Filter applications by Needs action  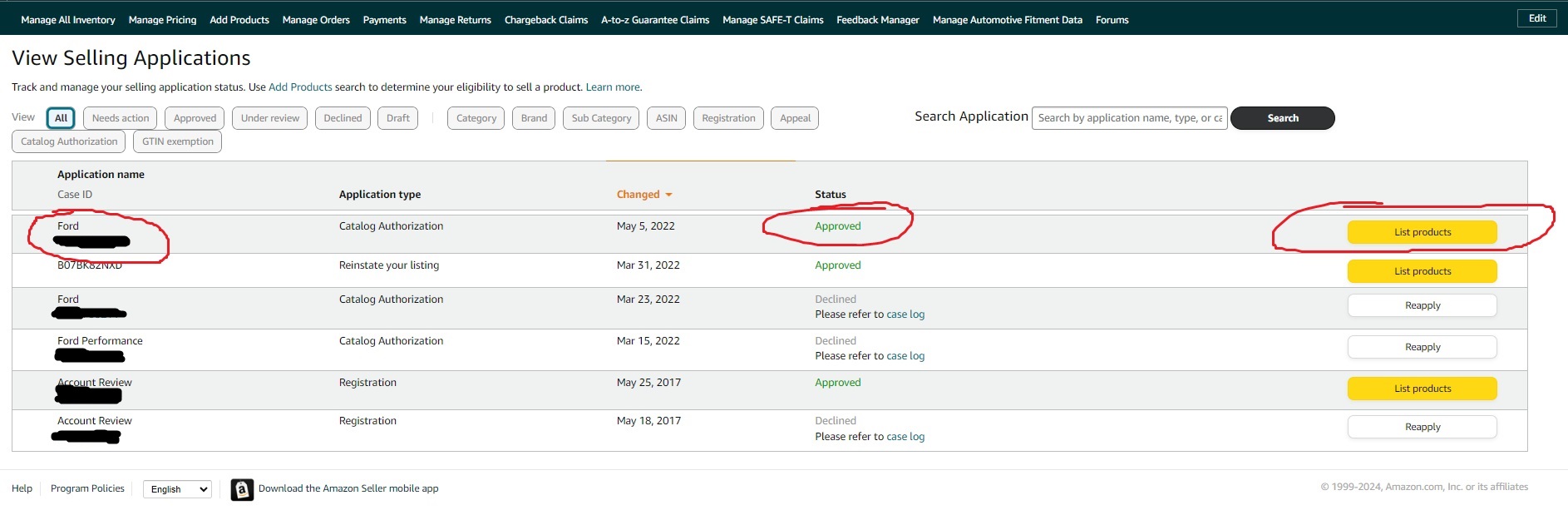[121, 118]
